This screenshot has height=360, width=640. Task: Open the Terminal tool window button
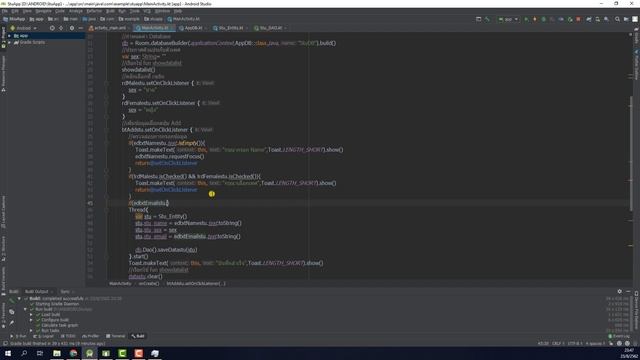(116, 336)
